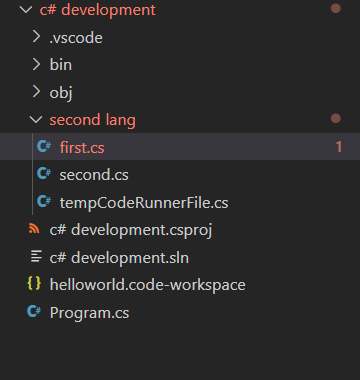Select the second lang folder name
The width and height of the screenshot is (360, 380).
point(93,120)
